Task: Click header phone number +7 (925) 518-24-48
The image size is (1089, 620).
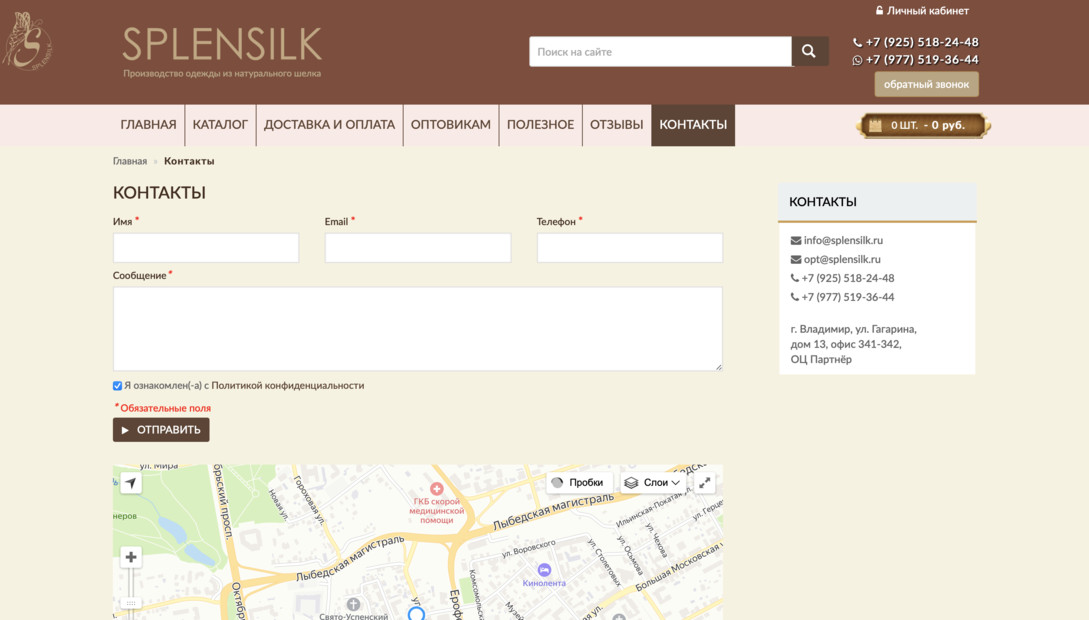Action: [x=922, y=42]
